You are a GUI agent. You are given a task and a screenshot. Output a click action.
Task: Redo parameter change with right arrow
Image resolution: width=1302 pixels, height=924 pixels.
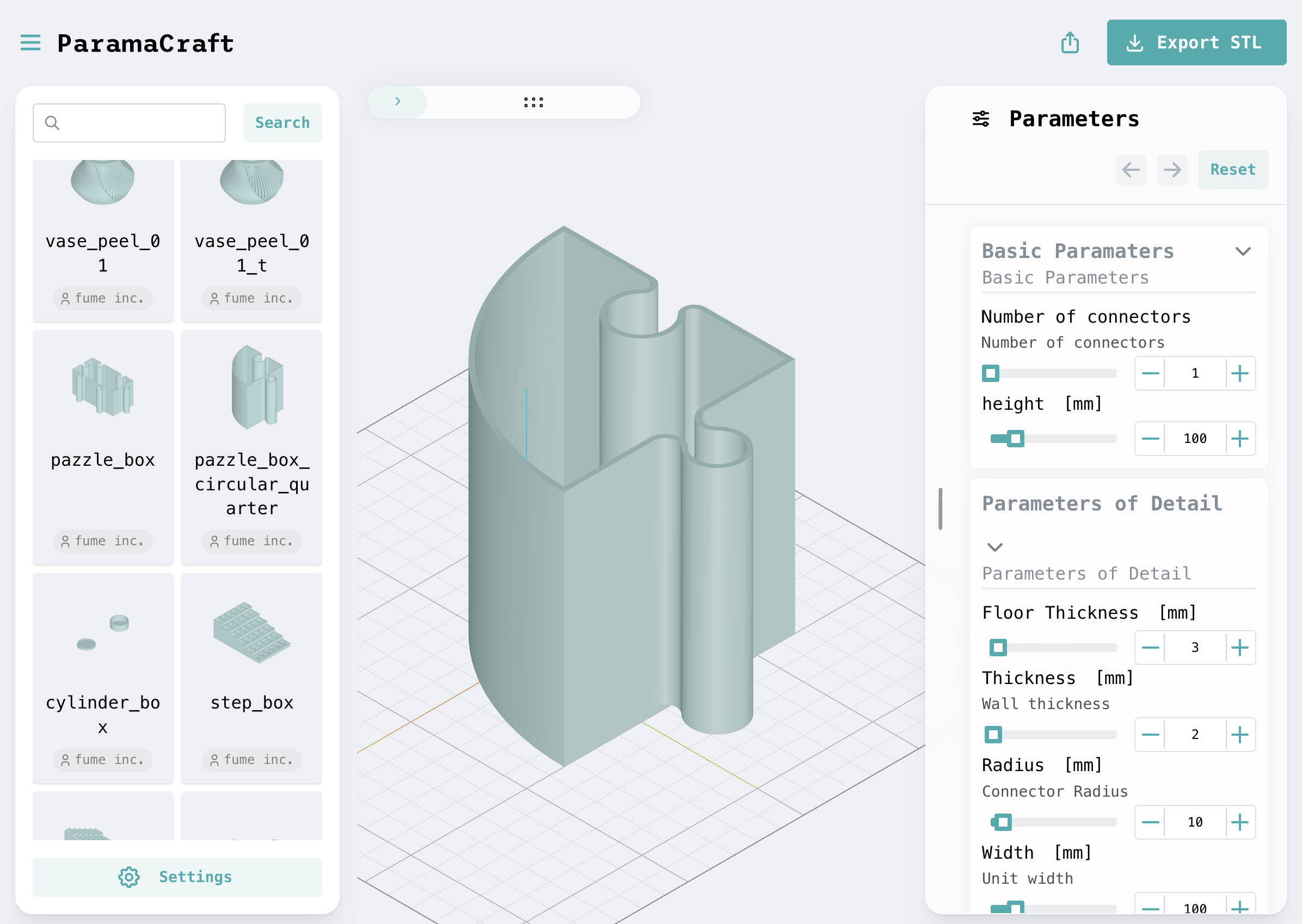[1172, 170]
